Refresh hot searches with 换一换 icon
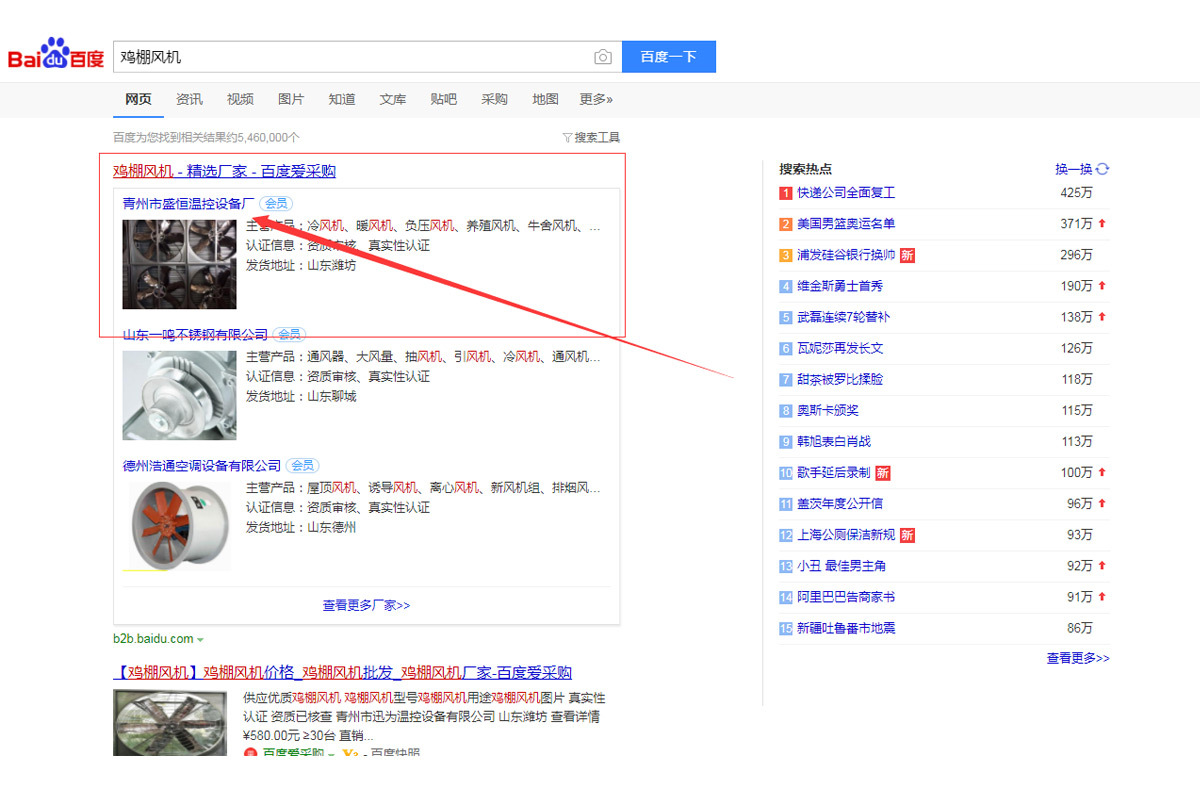Screen dimensions: 1200x797 pos(1103,169)
